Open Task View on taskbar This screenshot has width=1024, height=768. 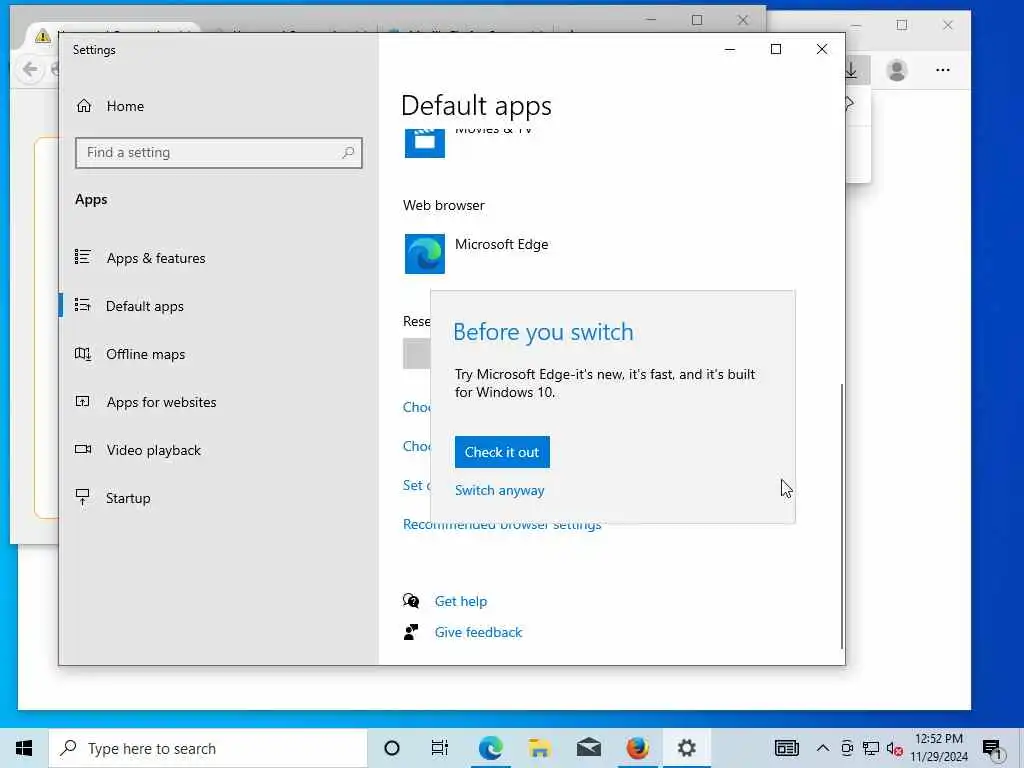point(440,748)
